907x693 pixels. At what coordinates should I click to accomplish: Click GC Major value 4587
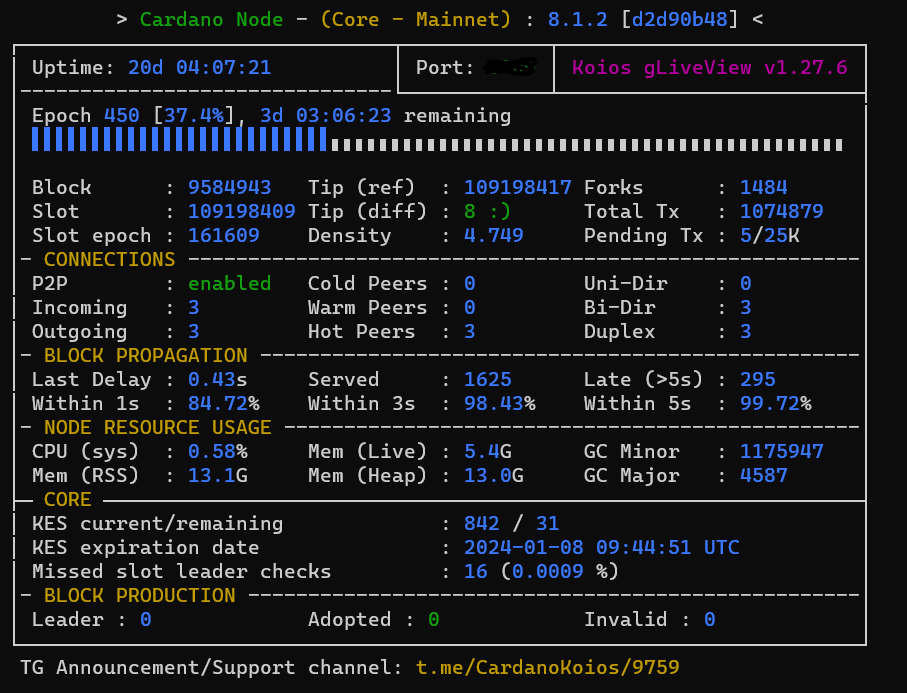[x=764, y=475]
